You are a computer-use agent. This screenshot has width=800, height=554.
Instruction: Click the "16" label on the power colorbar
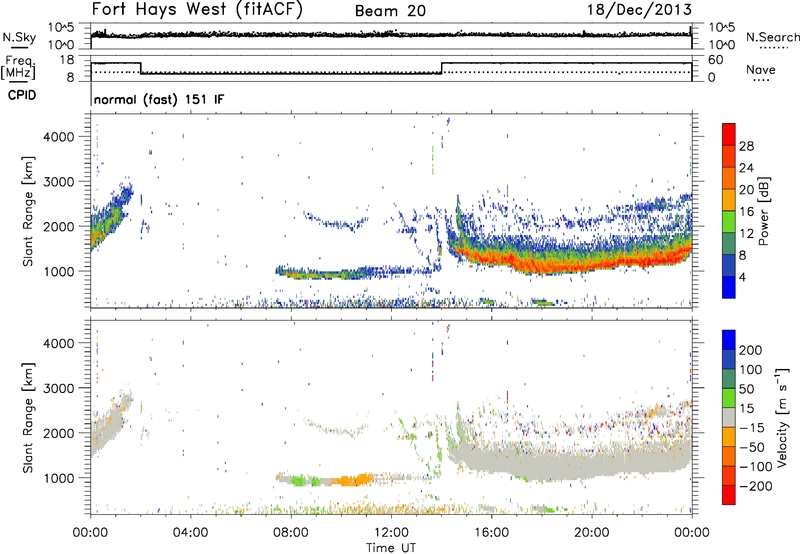tap(746, 212)
